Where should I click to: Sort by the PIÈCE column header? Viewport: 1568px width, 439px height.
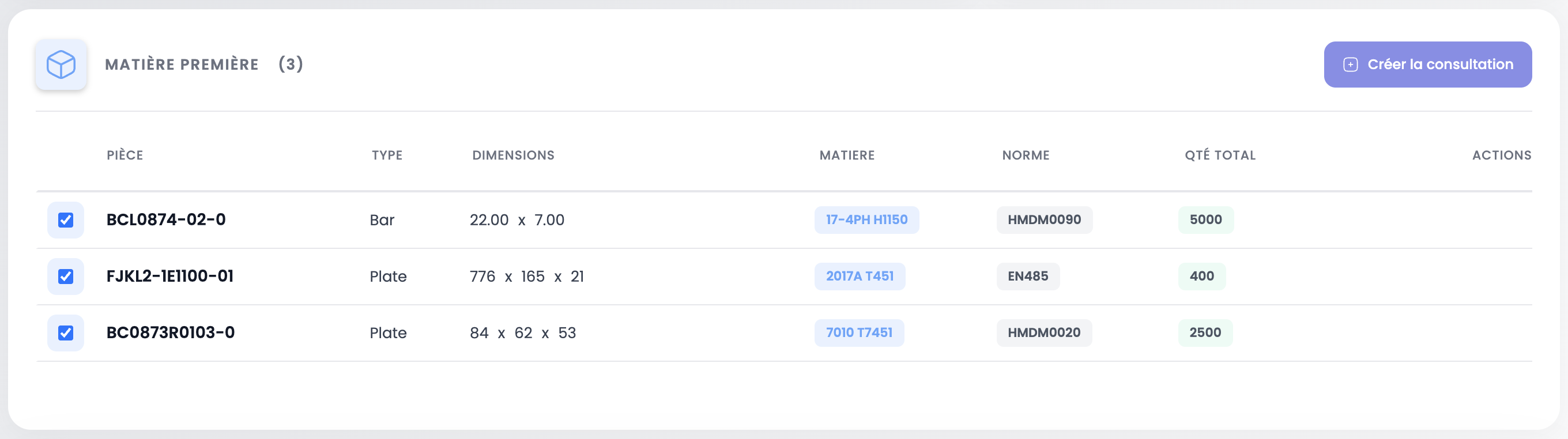pos(125,155)
